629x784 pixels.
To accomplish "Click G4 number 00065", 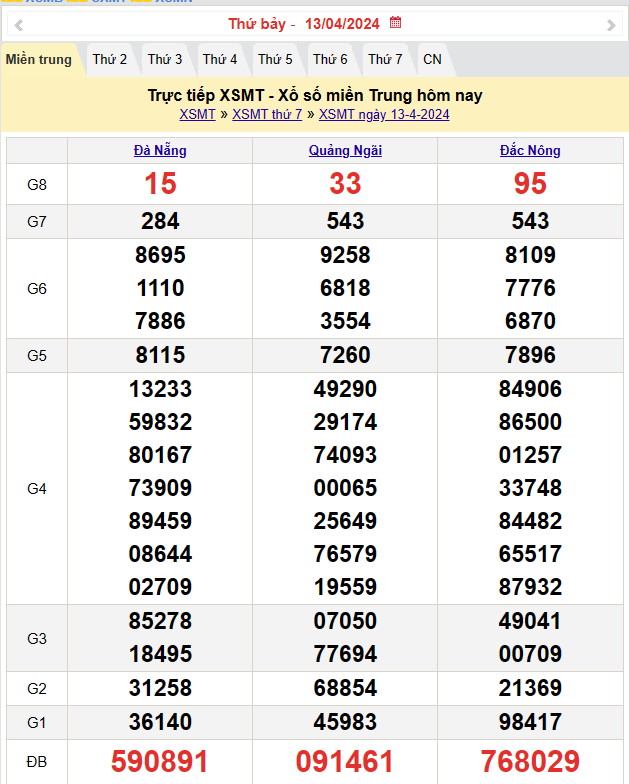I will tap(345, 488).
